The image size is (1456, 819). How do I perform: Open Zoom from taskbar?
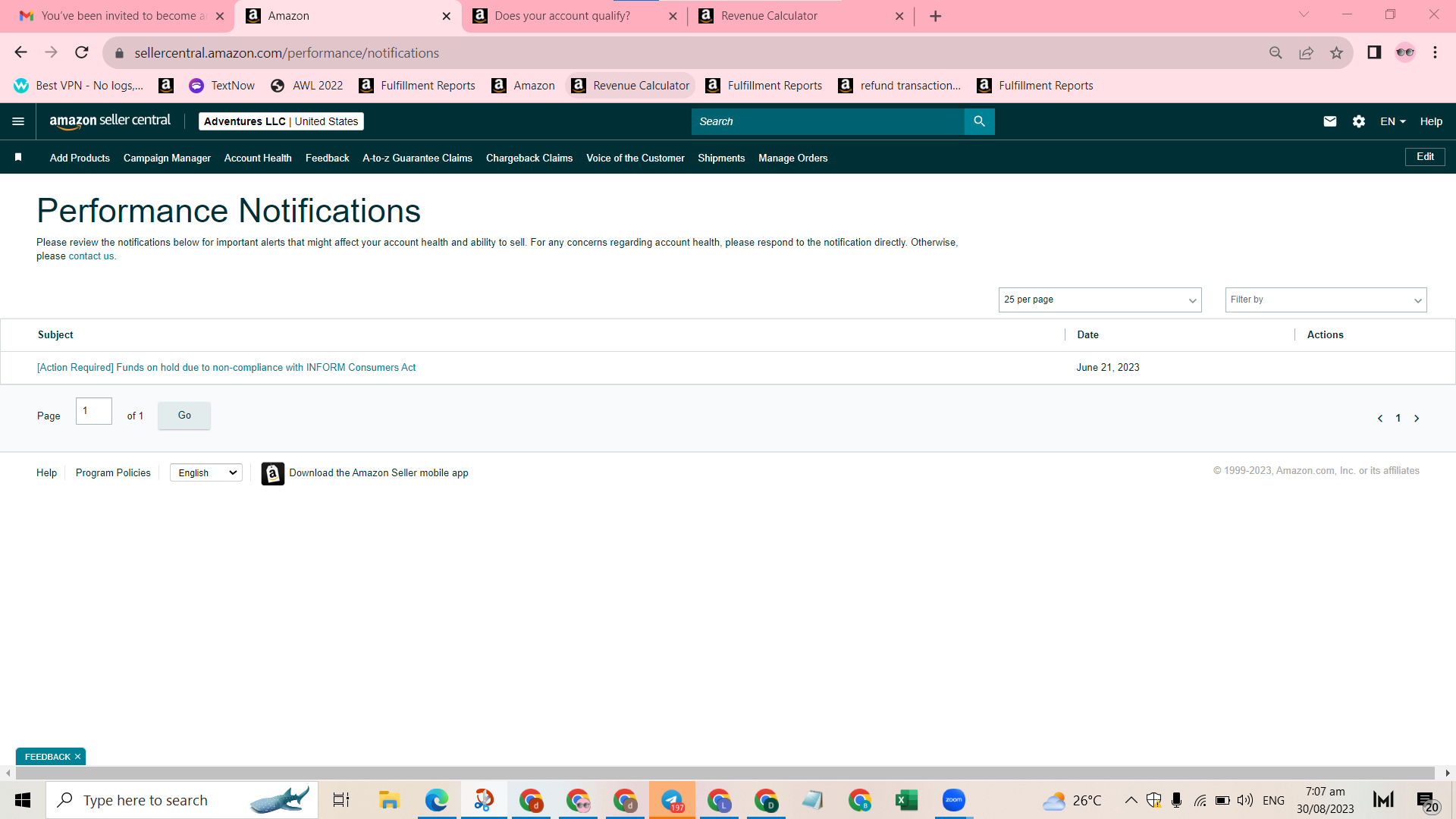pos(953,800)
